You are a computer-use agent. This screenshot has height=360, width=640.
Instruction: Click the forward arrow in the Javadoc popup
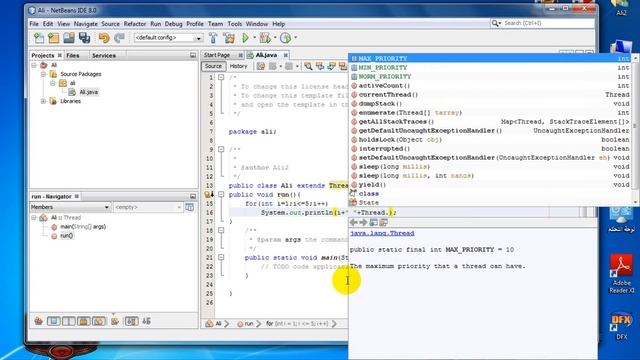tap(363, 222)
